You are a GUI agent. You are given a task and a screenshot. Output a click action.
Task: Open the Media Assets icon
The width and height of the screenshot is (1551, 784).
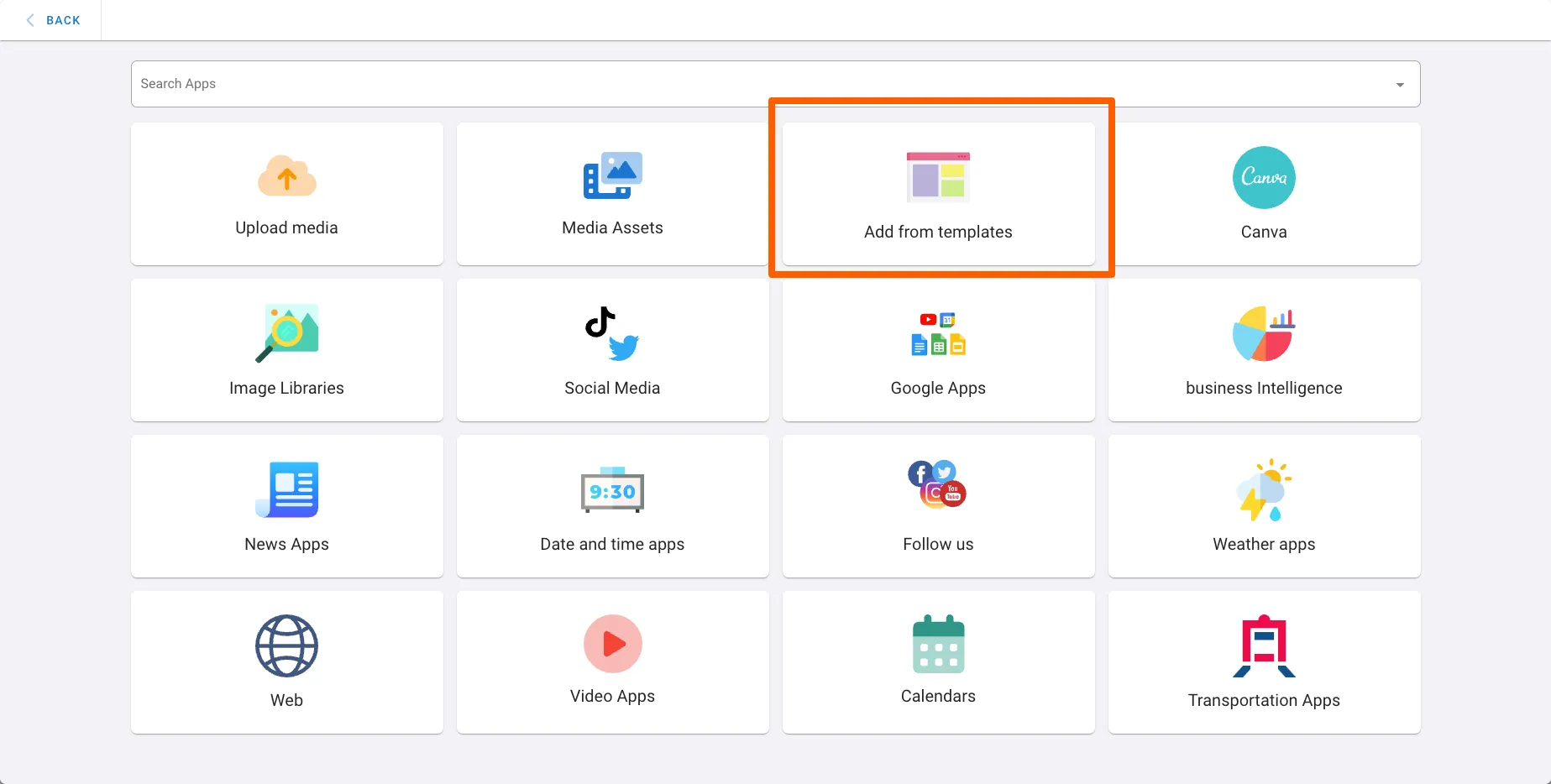[612, 175]
